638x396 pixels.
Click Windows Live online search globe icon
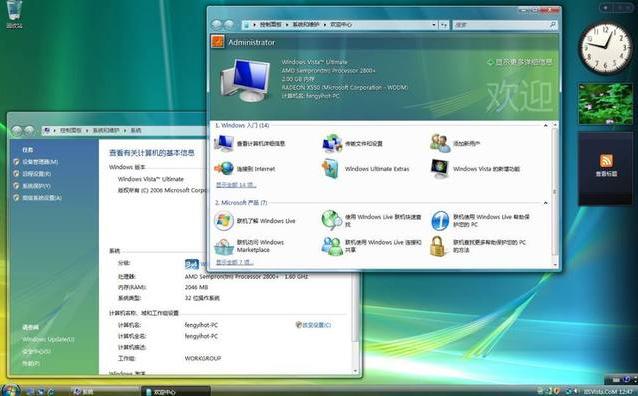pos(332,220)
